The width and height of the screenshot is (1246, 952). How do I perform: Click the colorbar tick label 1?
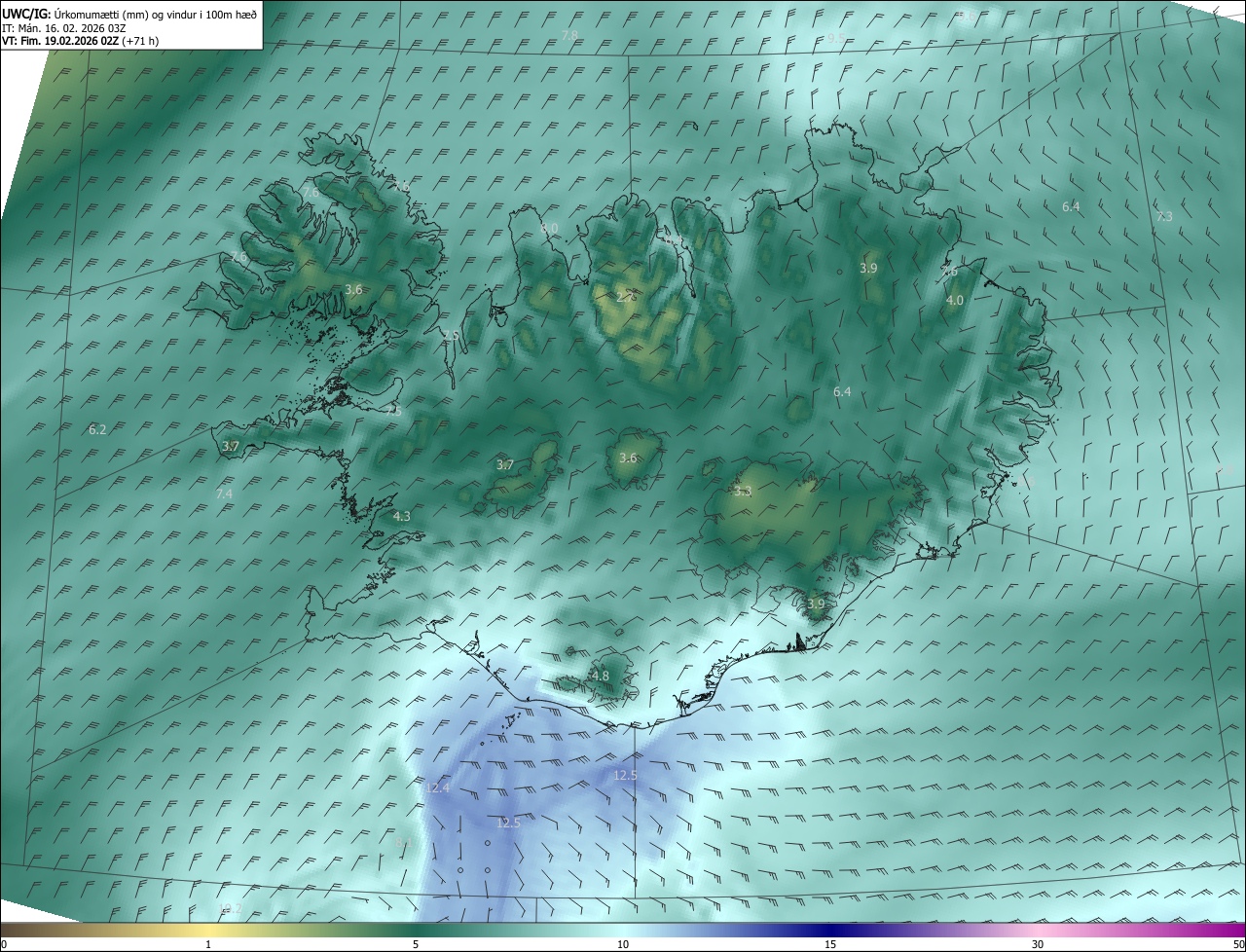pos(208,944)
